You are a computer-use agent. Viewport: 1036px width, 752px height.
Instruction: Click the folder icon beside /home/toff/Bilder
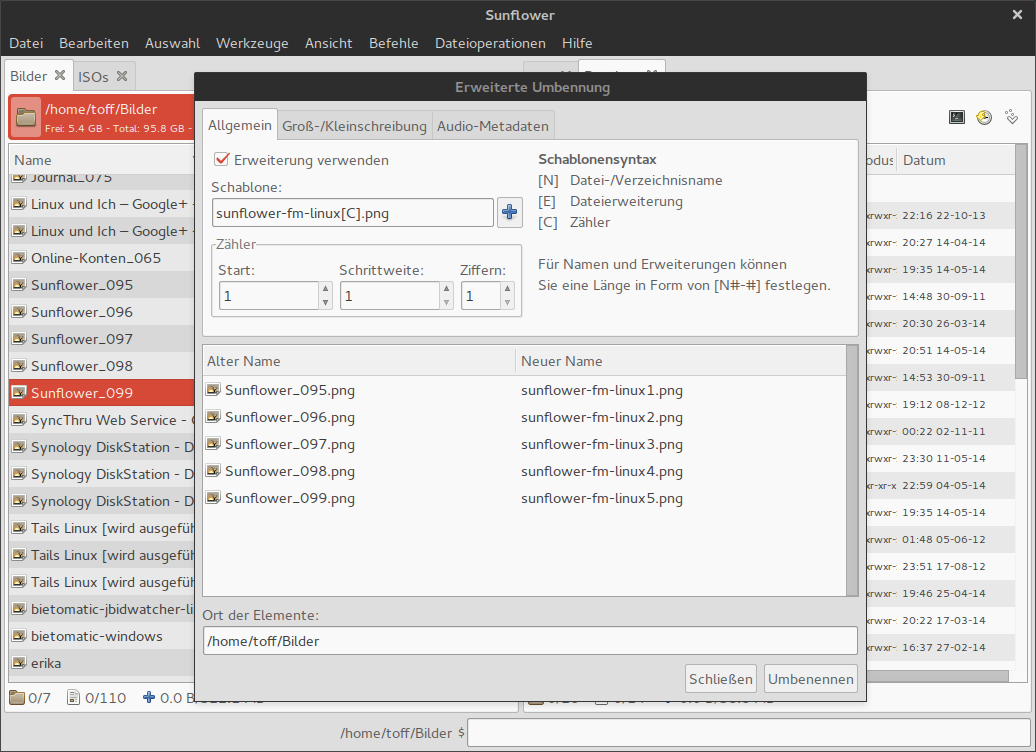(26, 117)
